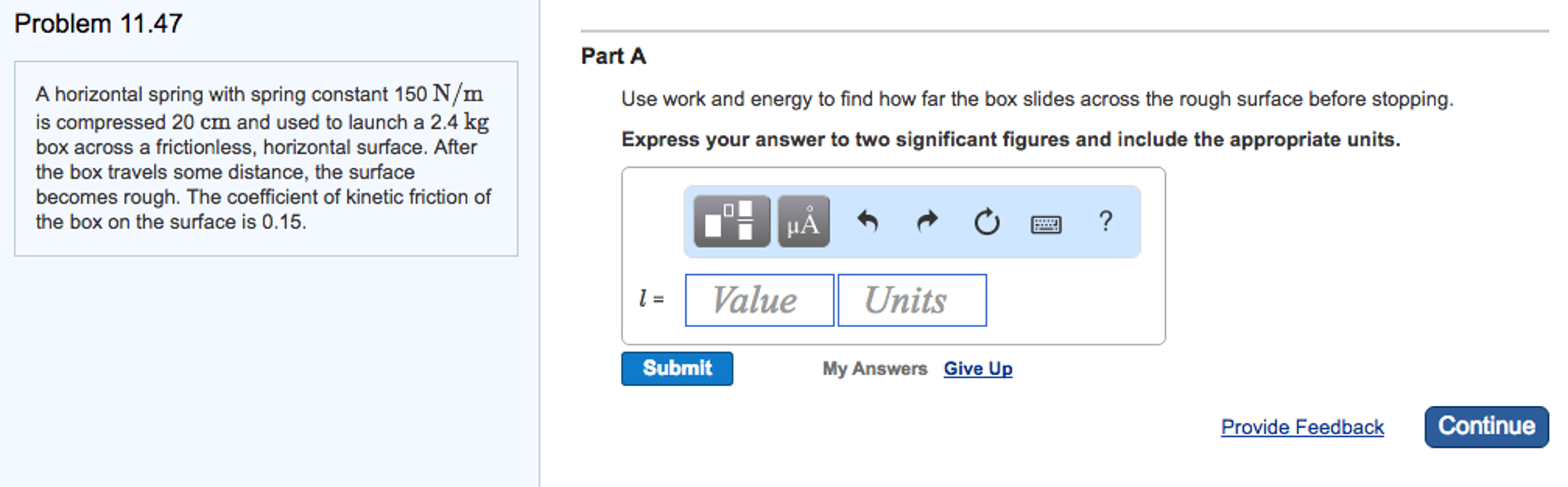Click the Continue button
1568x487 pixels.
point(1486,427)
